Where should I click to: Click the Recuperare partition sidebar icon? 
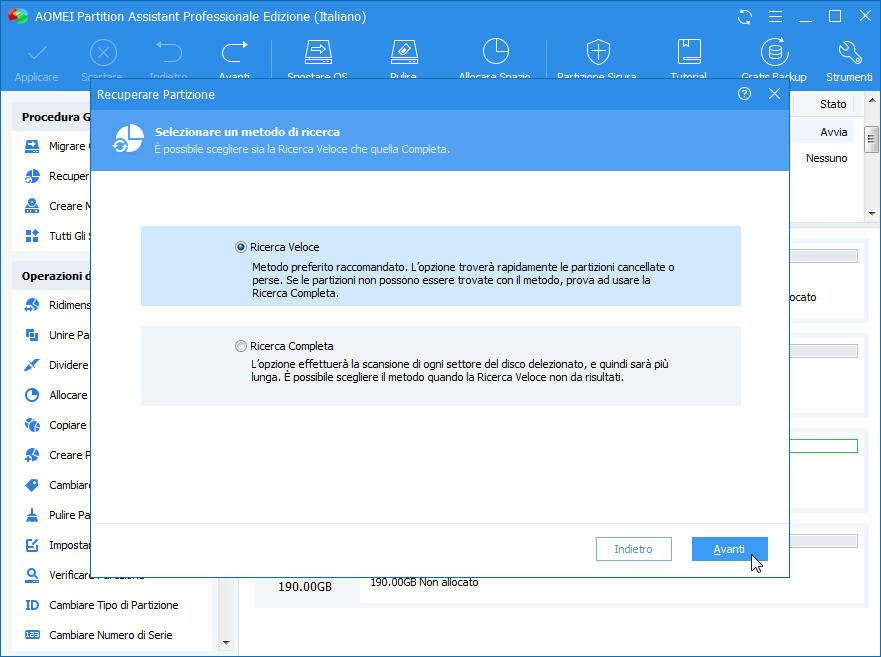pyautogui.click(x=32, y=176)
